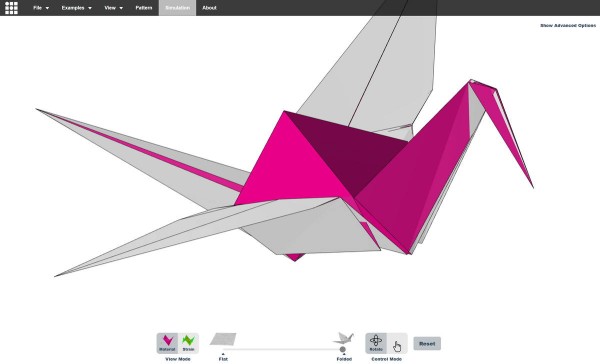Click Show Advanced Options link

(568, 25)
